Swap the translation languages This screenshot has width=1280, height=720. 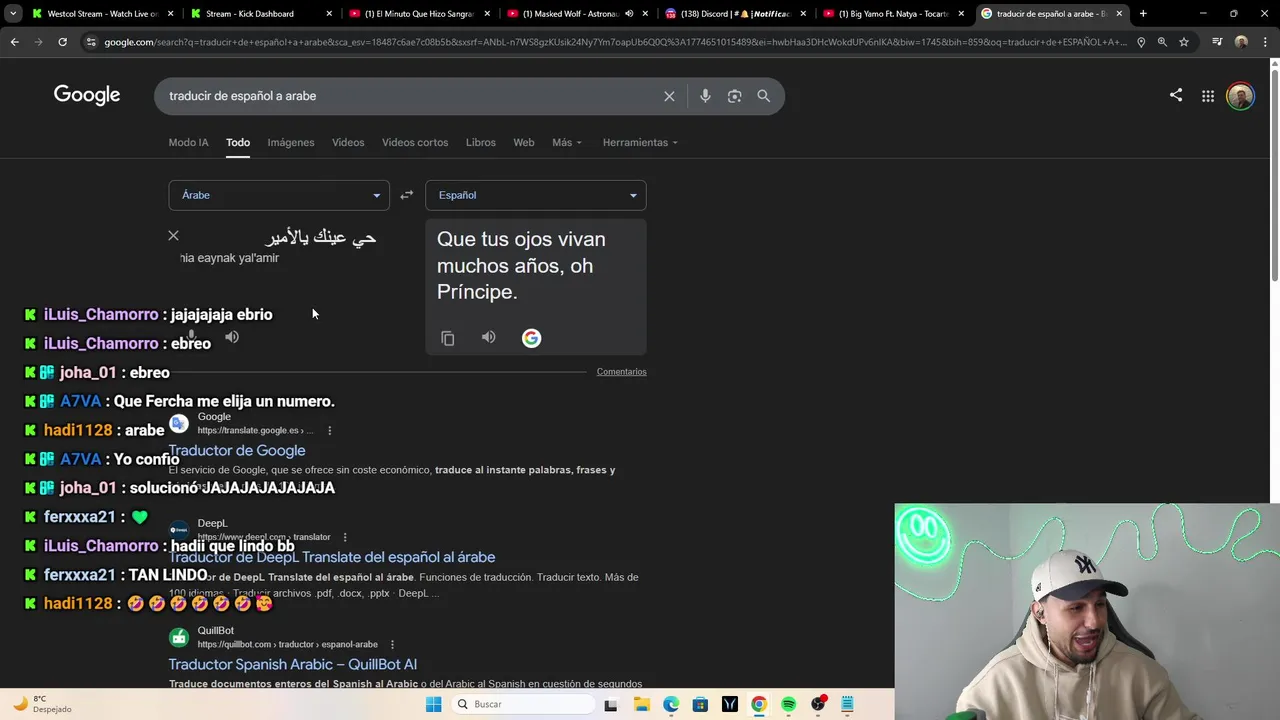click(406, 195)
